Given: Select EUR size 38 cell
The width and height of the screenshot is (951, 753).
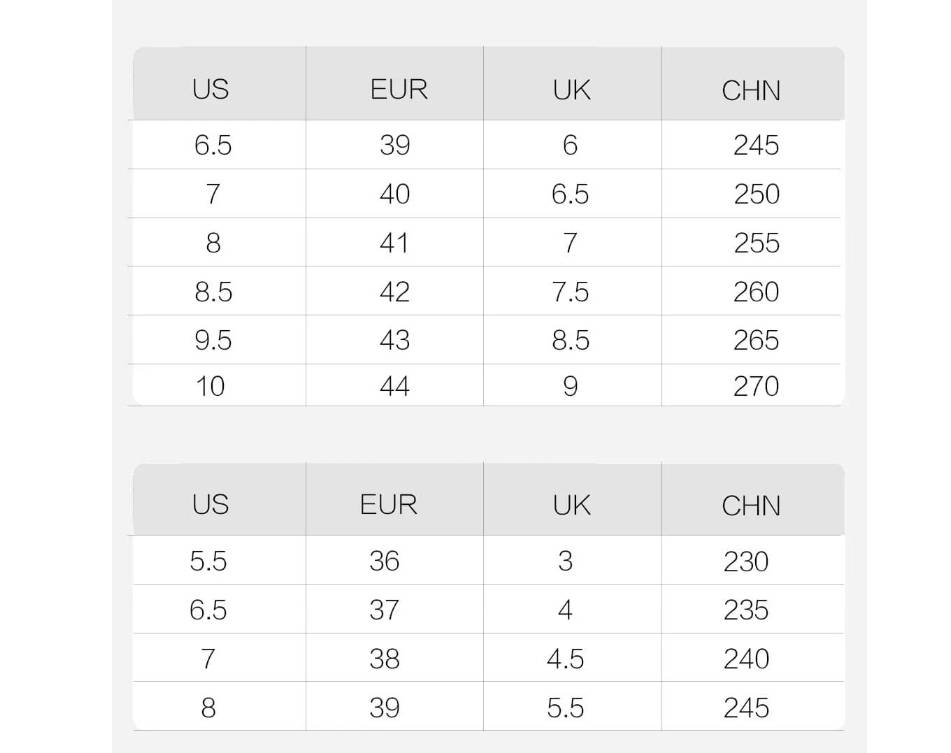Looking at the screenshot, I should [385, 659].
